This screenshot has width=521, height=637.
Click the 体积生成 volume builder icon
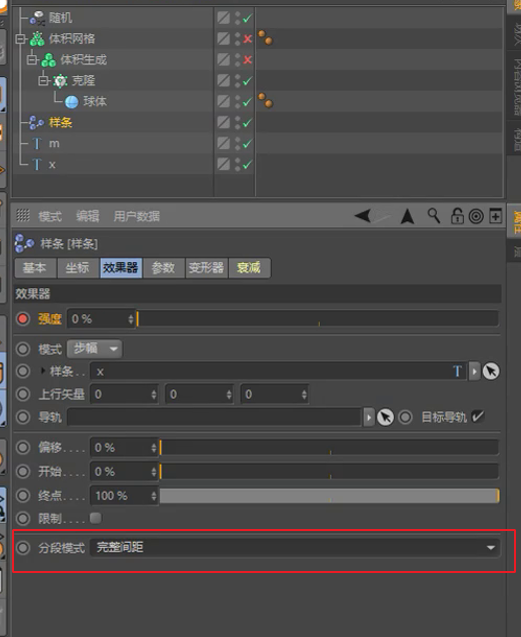pyautogui.click(x=48, y=60)
